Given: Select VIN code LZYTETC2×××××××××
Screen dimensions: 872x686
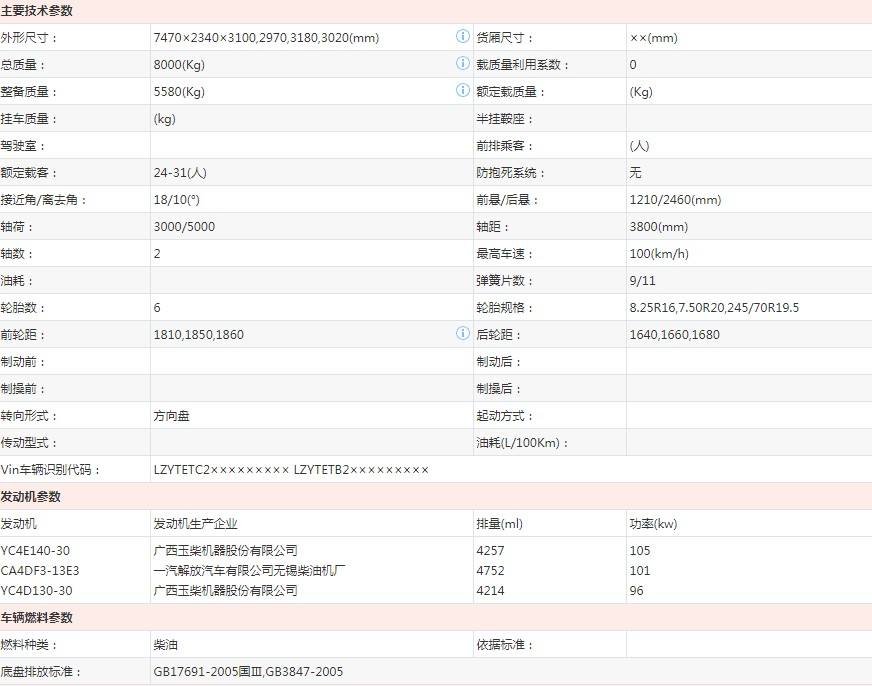Looking at the screenshot, I should coord(221,470).
